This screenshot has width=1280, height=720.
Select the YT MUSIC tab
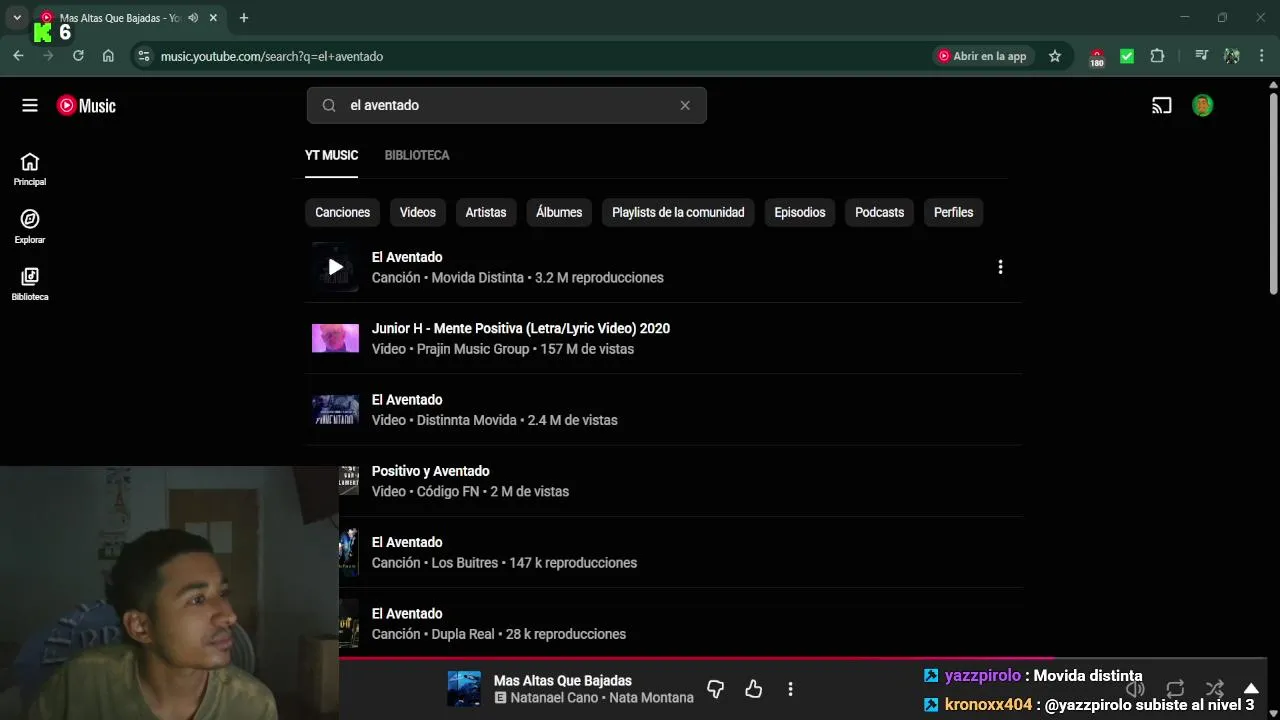point(331,155)
